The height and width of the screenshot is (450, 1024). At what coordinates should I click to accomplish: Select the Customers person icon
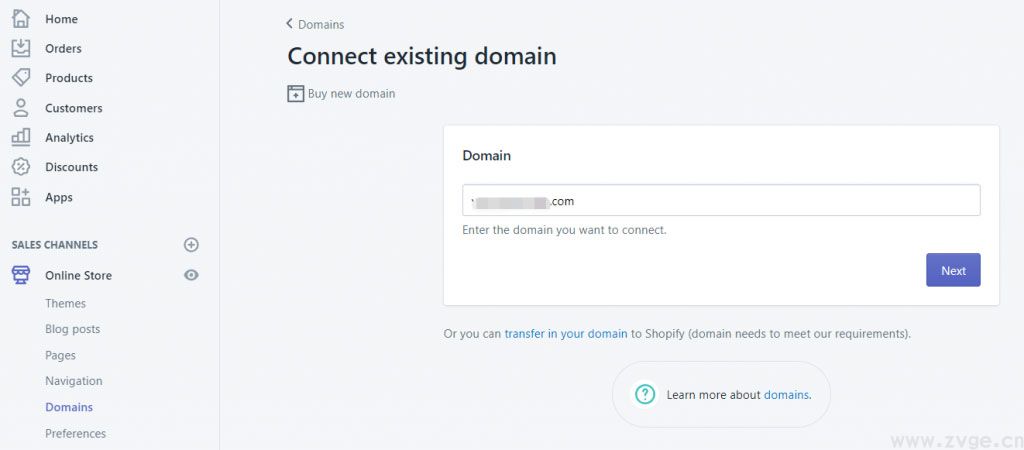click(21, 108)
